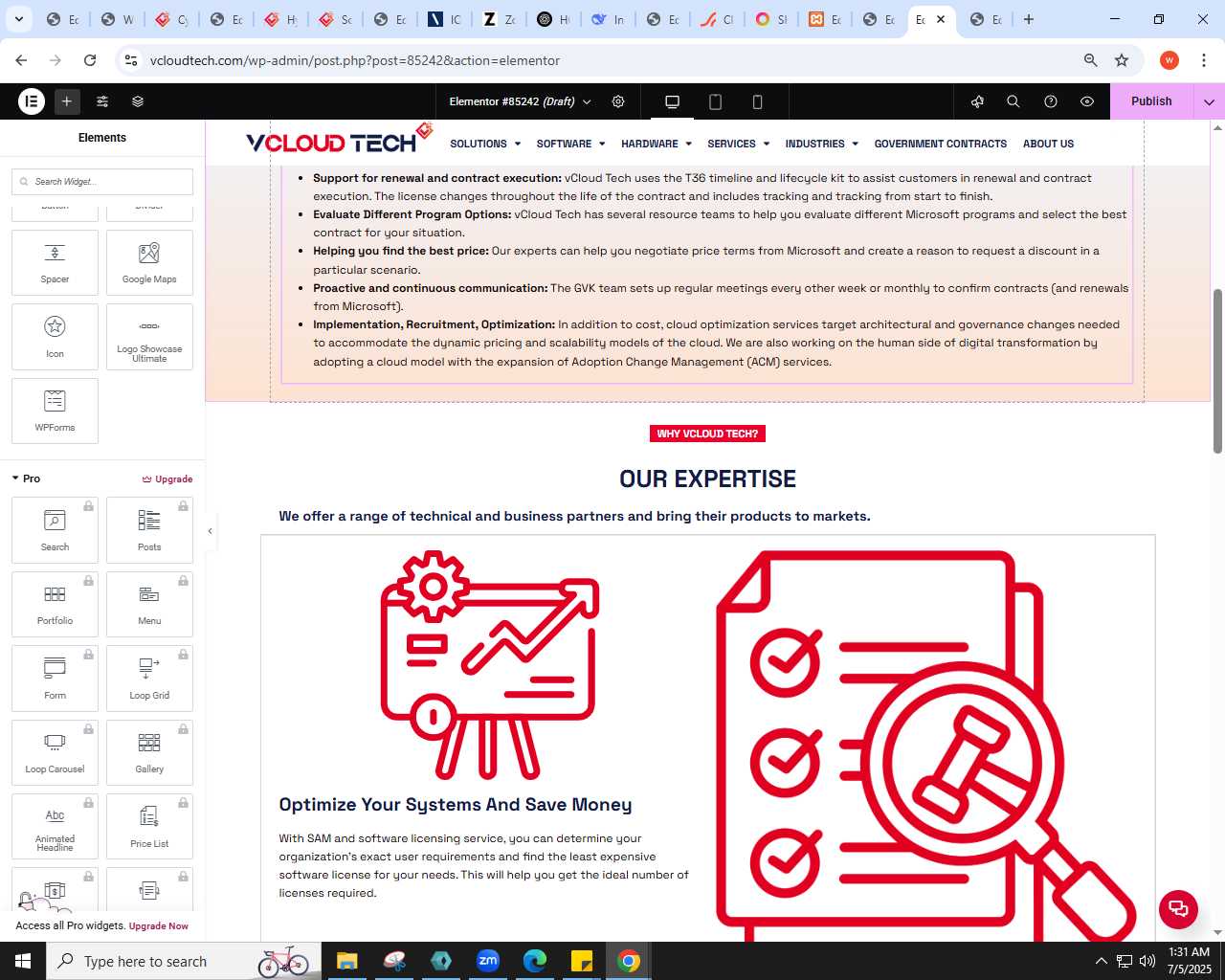Select the Spacer widget
Image resolution: width=1225 pixels, height=980 pixels.
pyautogui.click(x=55, y=262)
